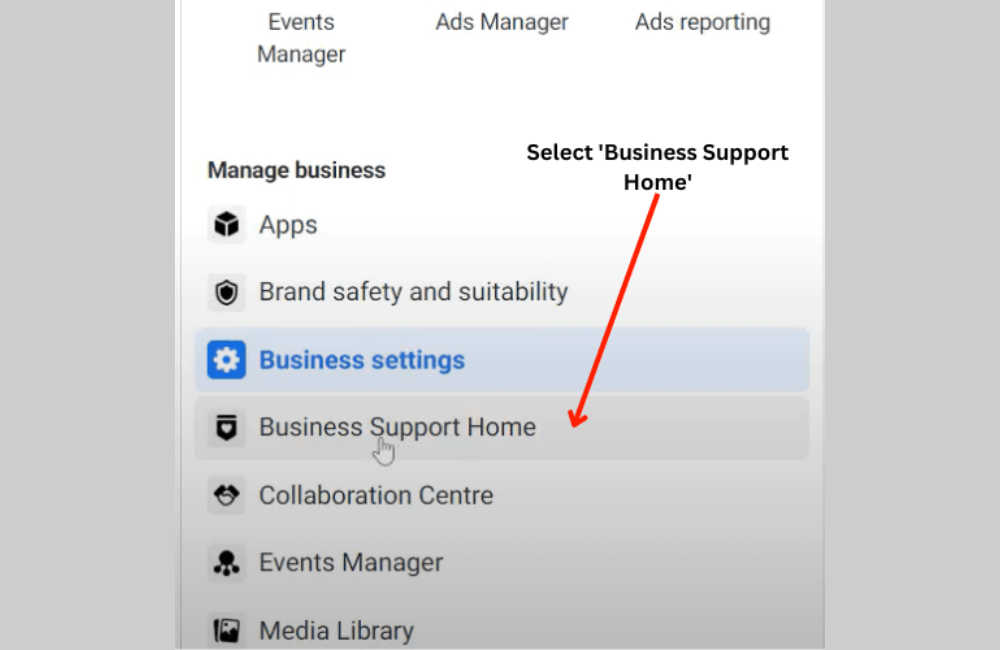Open Events Manager from the sidebar list
The width and height of the screenshot is (1000, 650).
click(350, 562)
